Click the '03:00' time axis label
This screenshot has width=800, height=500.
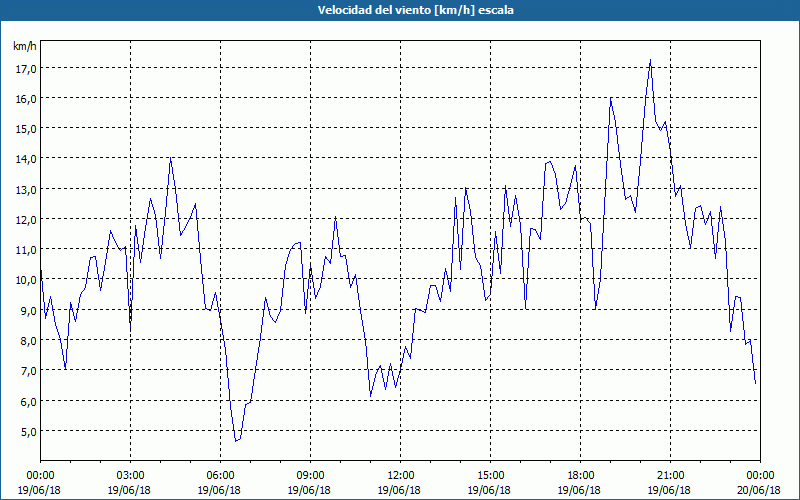coord(131,476)
